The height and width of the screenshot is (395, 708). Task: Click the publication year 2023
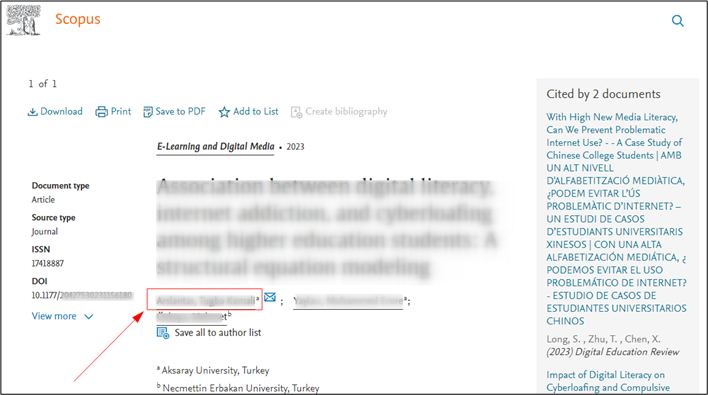[x=295, y=147]
